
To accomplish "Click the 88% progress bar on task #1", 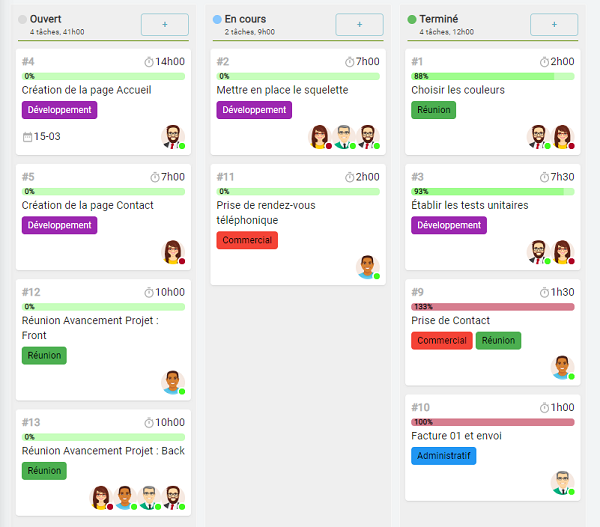I will pyautogui.click(x=493, y=76).
